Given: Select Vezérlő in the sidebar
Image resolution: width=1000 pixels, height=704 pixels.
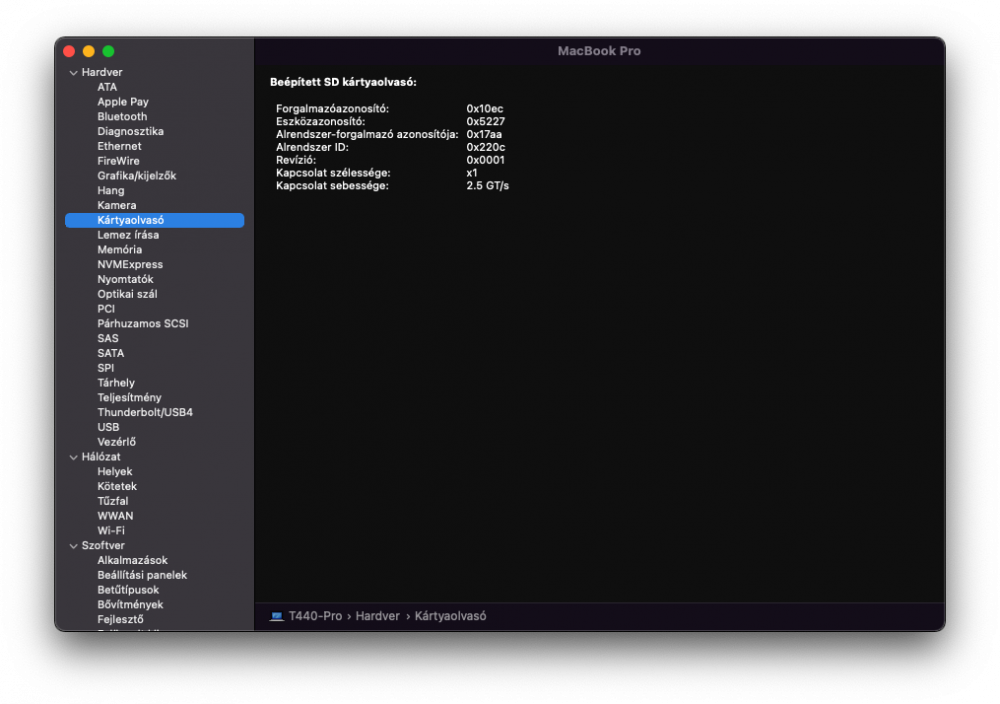Looking at the screenshot, I should click(x=116, y=442).
